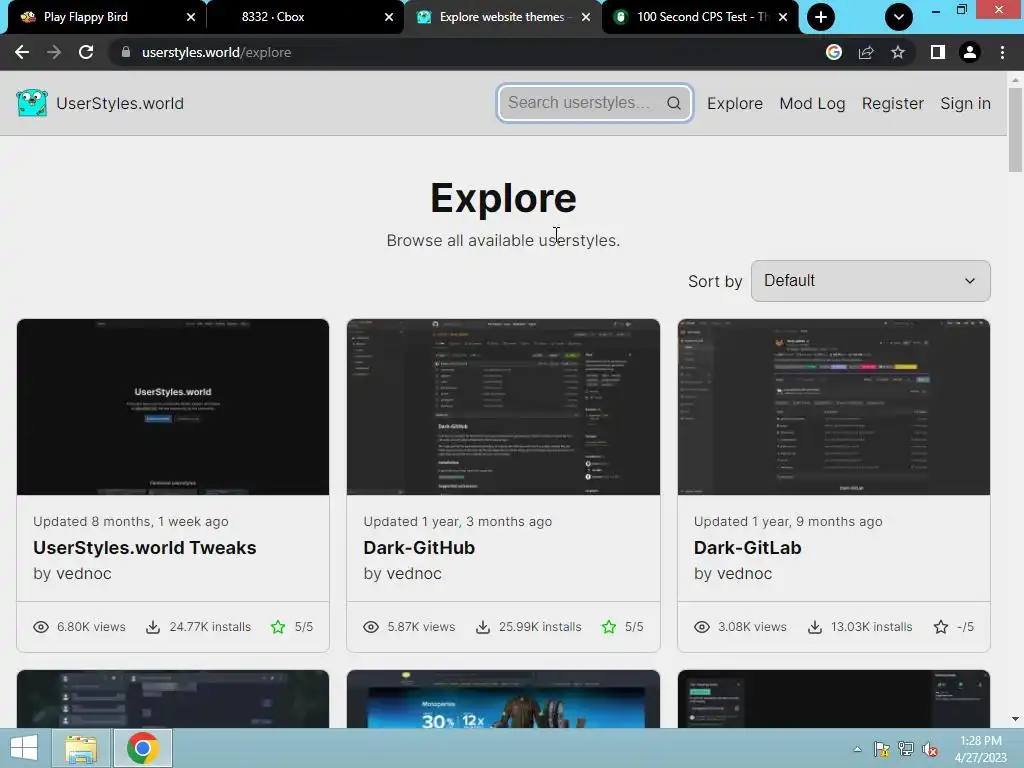Click author vednoc under Dark-GitHub
1024x768 pixels.
(413, 573)
